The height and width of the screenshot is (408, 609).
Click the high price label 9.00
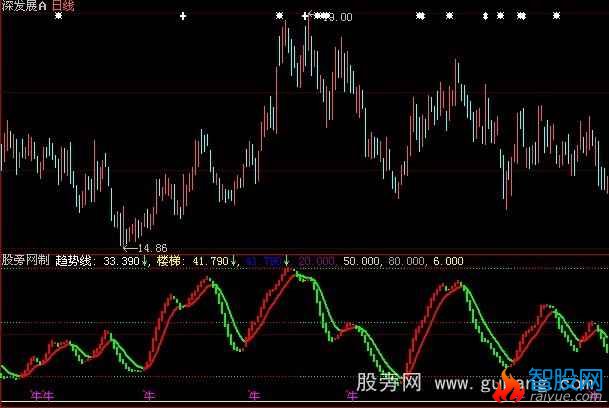340,17
